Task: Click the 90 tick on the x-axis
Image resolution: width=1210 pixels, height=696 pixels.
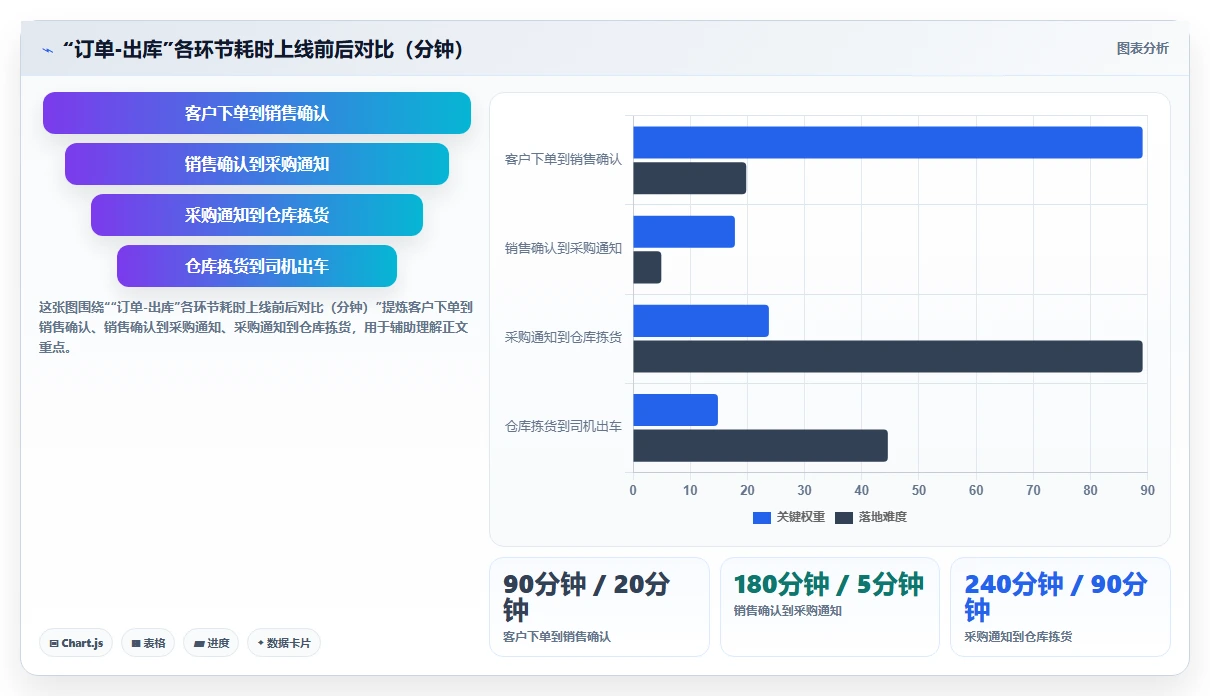Action: click(x=1147, y=490)
